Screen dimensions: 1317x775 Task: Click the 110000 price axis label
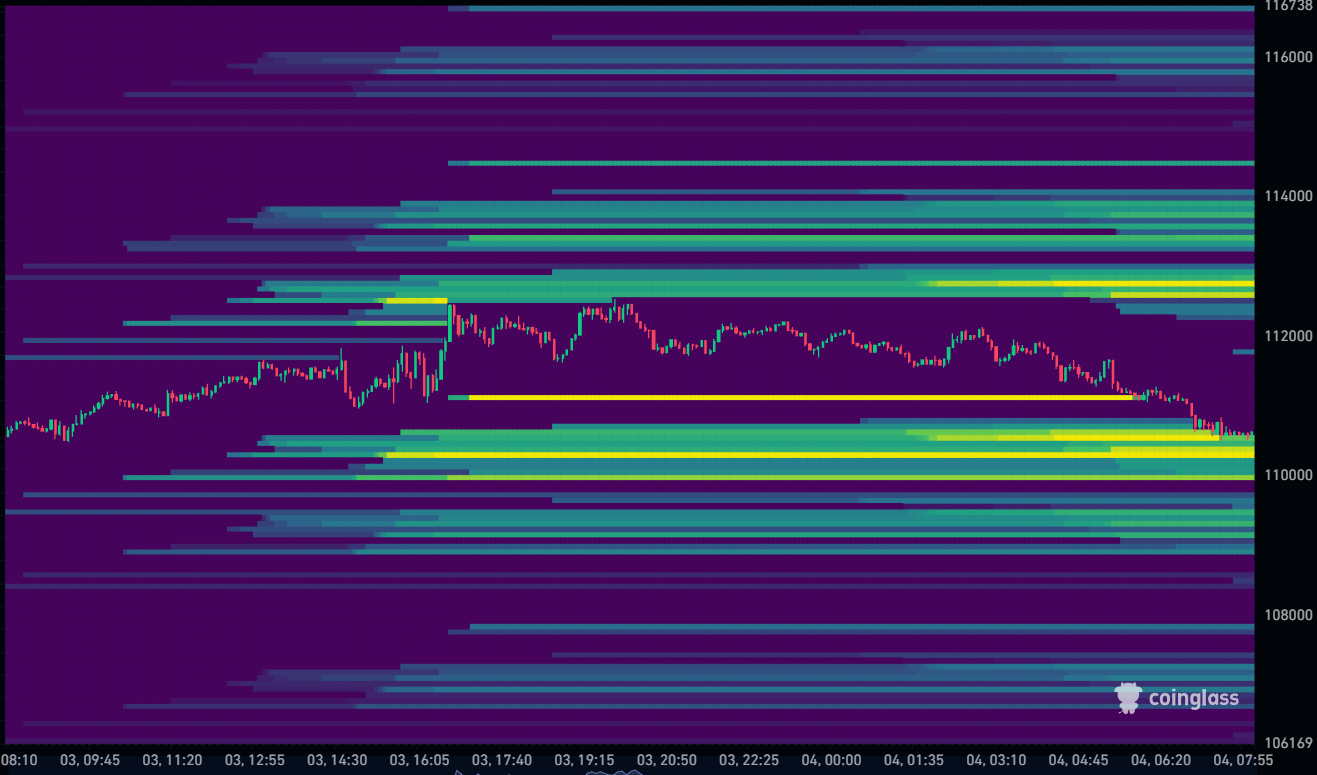coord(1289,474)
